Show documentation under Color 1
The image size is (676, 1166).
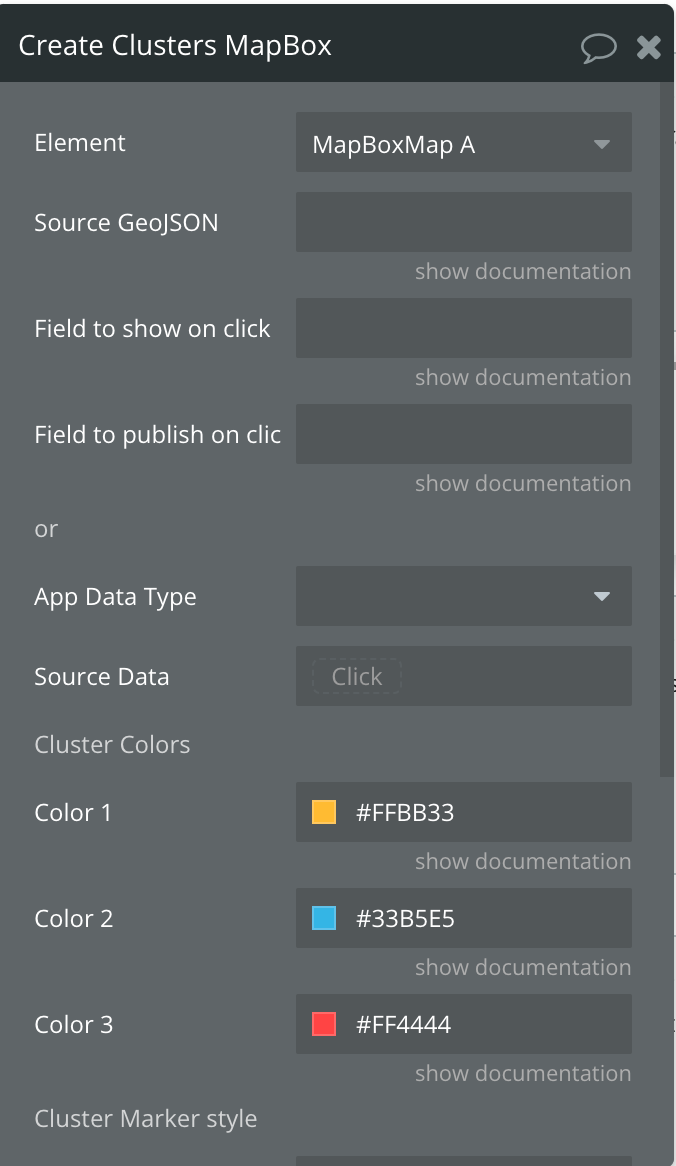(523, 861)
